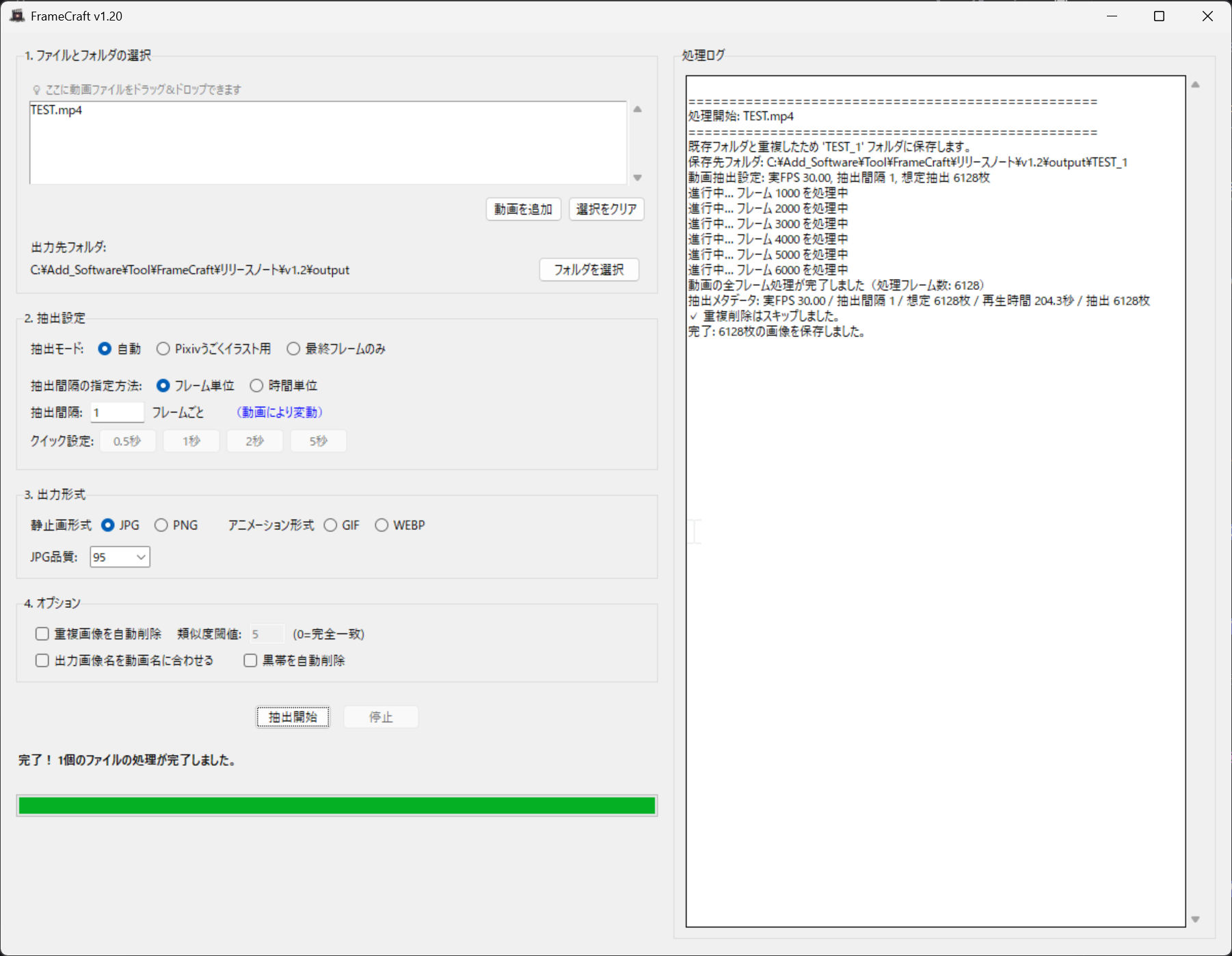Click the フォルダを選択 button

[589, 270]
